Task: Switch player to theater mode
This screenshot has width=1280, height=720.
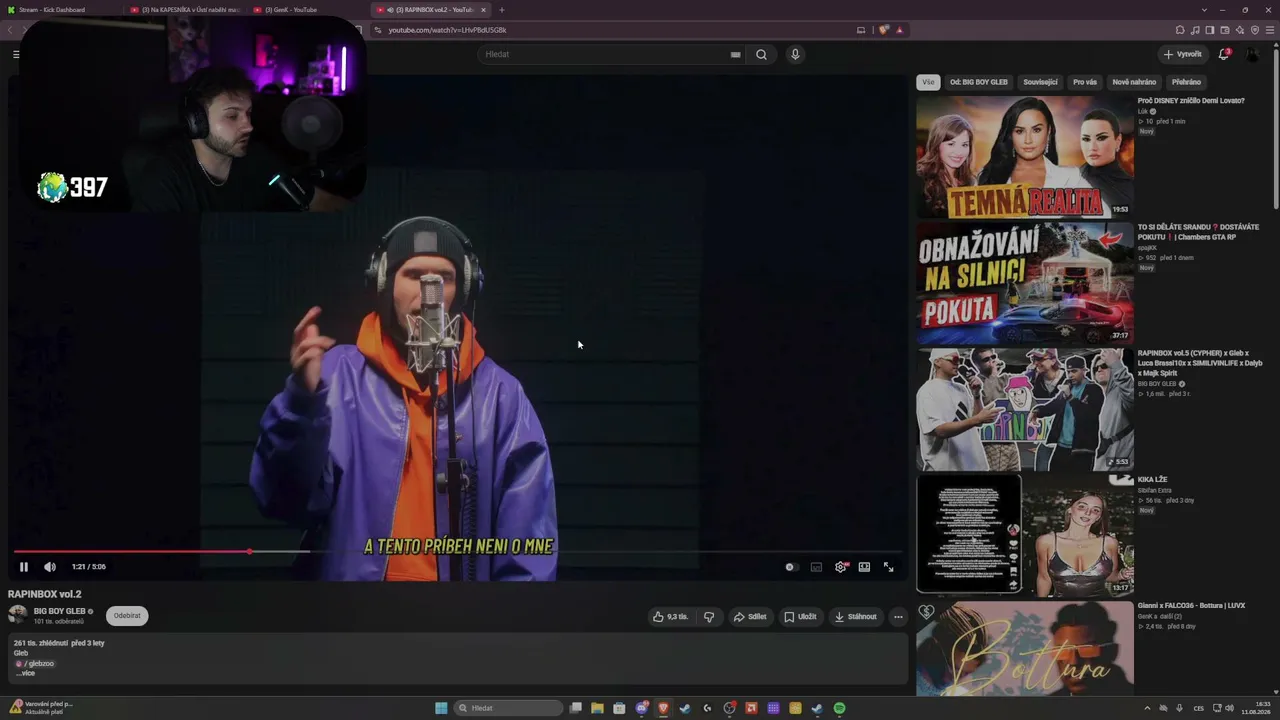Action: [864, 567]
